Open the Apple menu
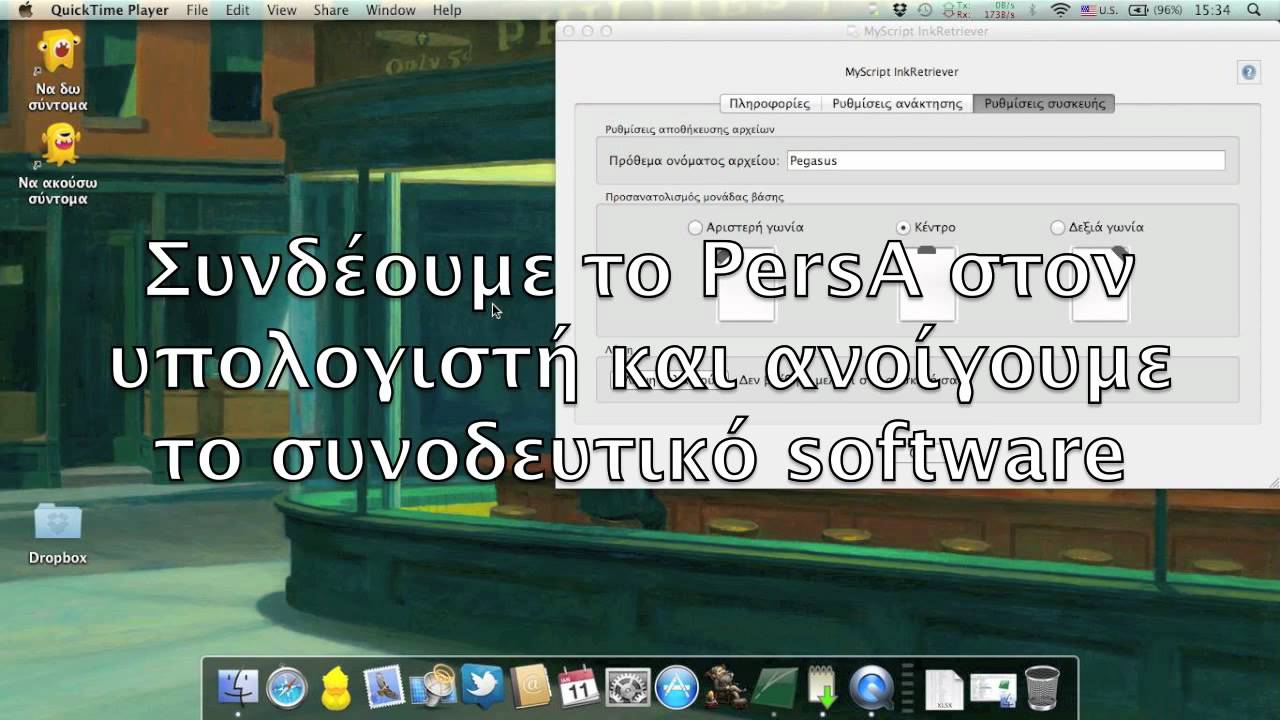The width and height of the screenshot is (1280, 720). tap(25, 10)
